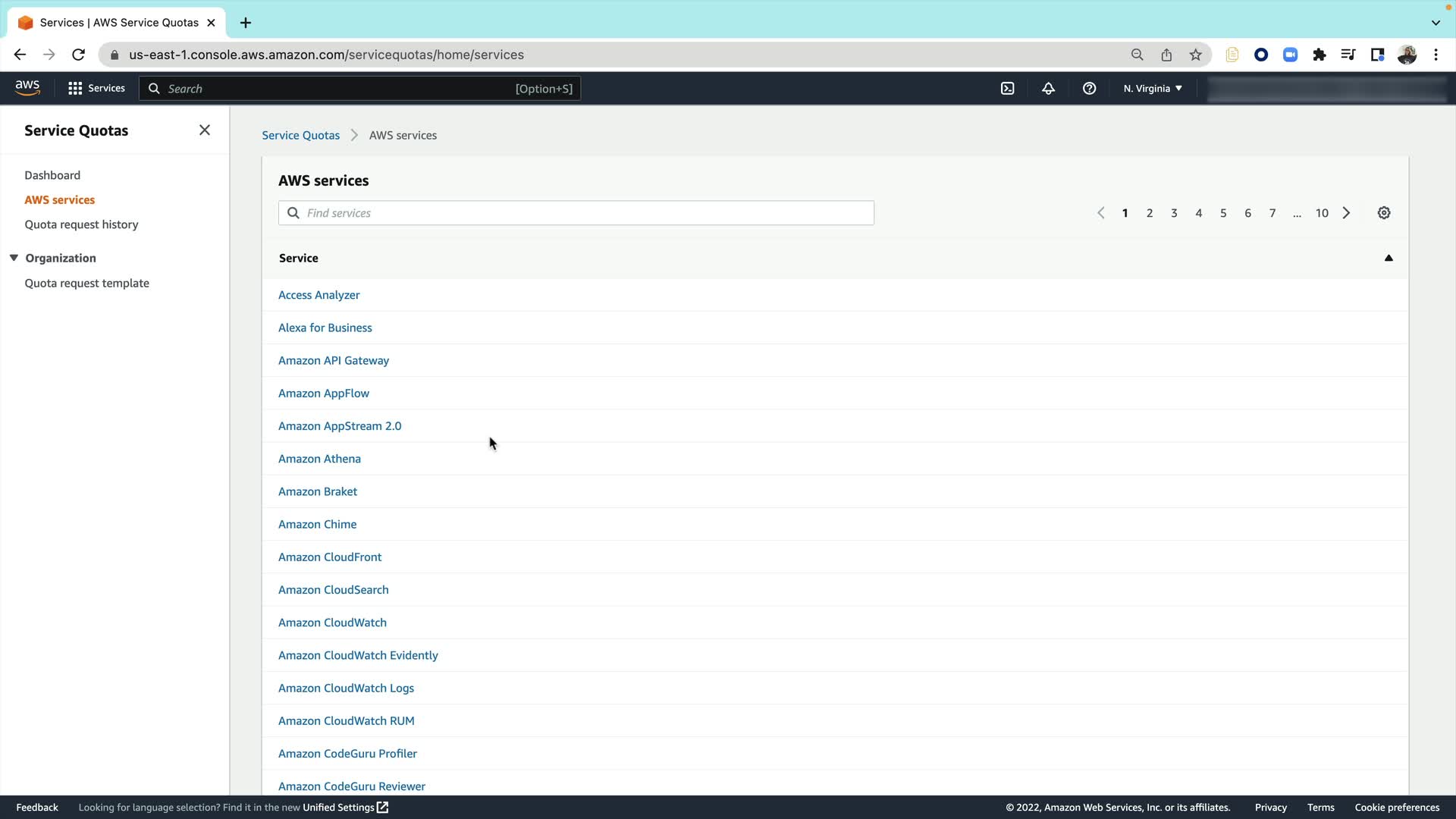Open the notifications bell icon
Image resolution: width=1456 pixels, height=819 pixels.
pyautogui.click(x=1048, y=89)
